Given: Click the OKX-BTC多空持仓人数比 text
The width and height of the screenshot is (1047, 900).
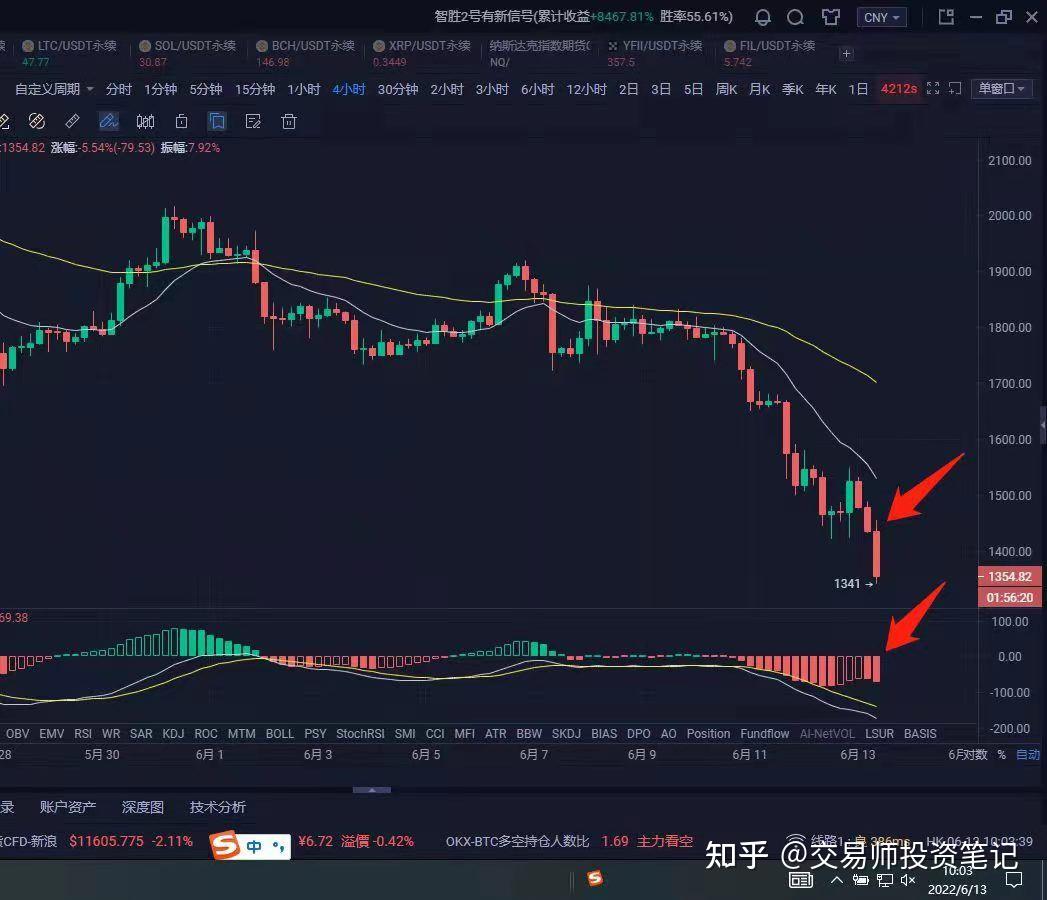Looking at the screenshot, I should coord(517,841).
